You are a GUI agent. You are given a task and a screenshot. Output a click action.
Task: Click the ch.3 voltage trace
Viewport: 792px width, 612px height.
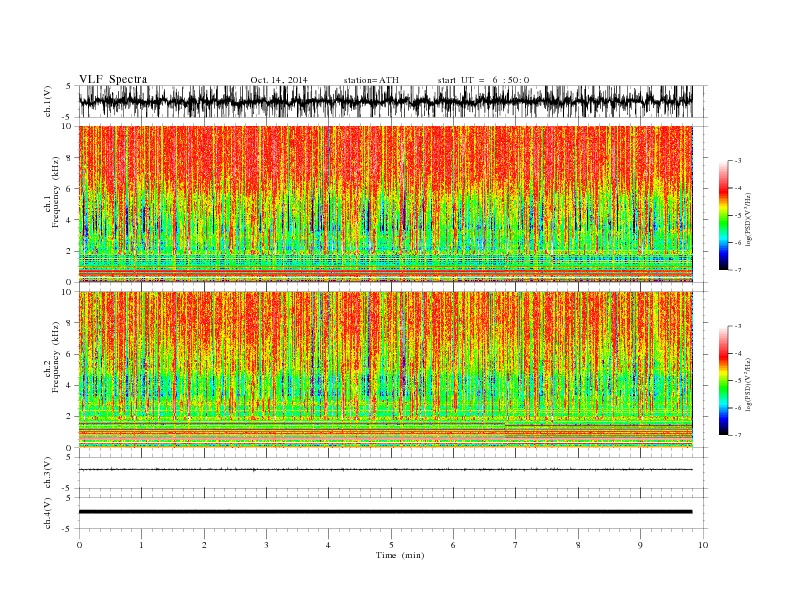click(x=386, y=470)
